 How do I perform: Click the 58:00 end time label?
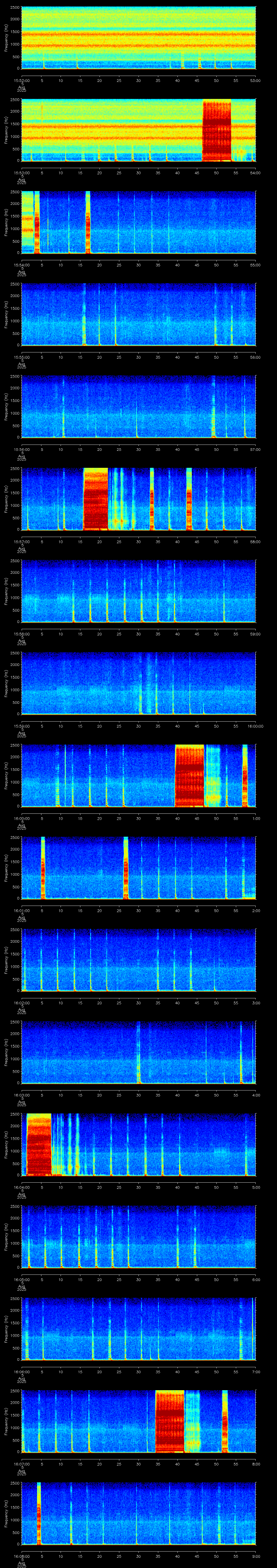pyautogui.click(x=256, y=542)
